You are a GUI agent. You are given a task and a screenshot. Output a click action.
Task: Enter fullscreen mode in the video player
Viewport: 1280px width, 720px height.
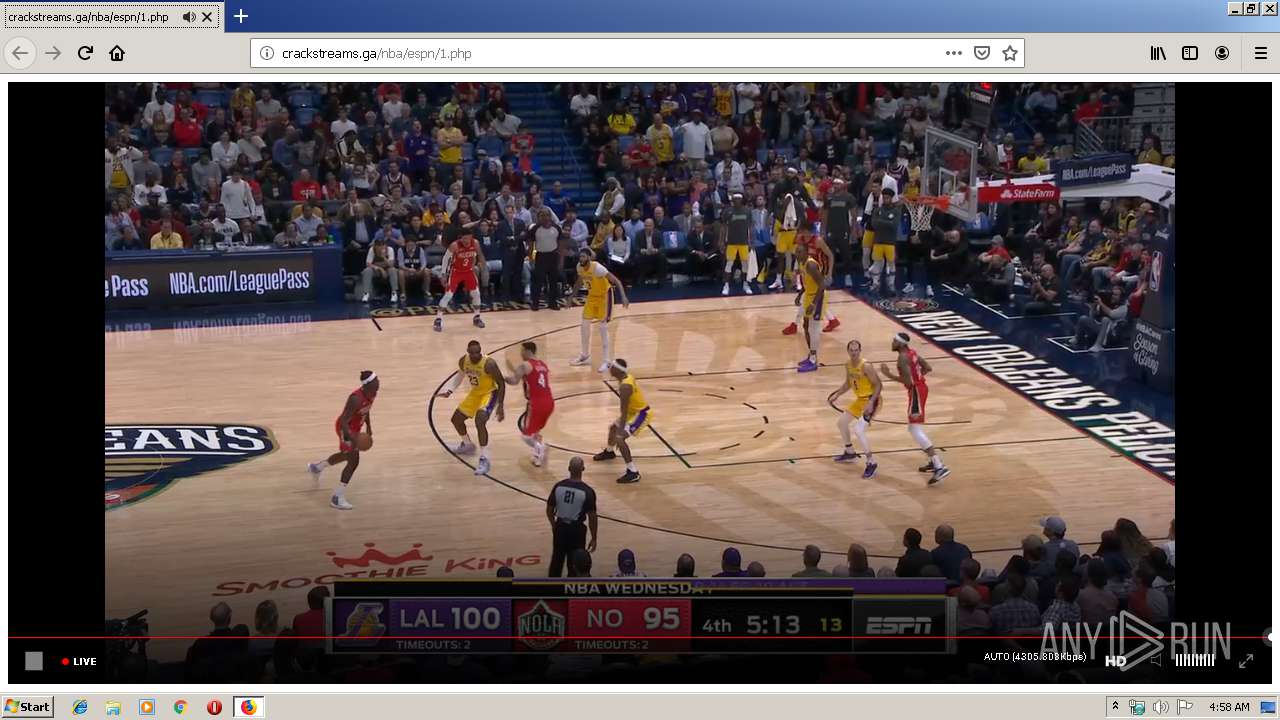(x=1246, y=661)
